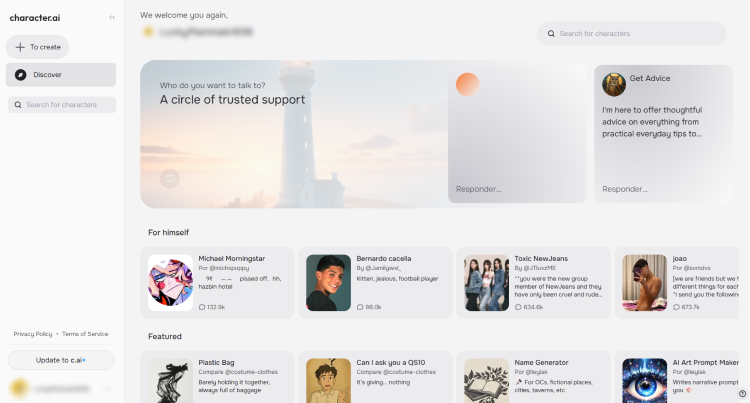Focus the sidebar Search for characters field

pos(62,105)
